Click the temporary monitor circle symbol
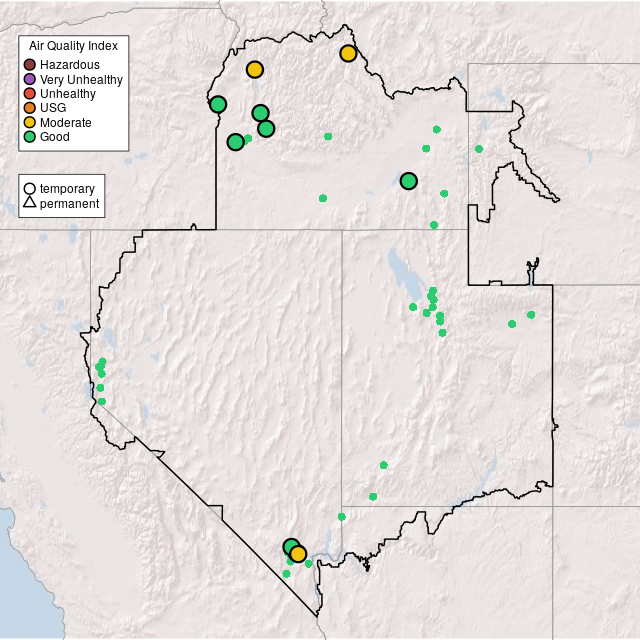Image resolution: width=640 pixels, height=640 pixels. point(30,188)
